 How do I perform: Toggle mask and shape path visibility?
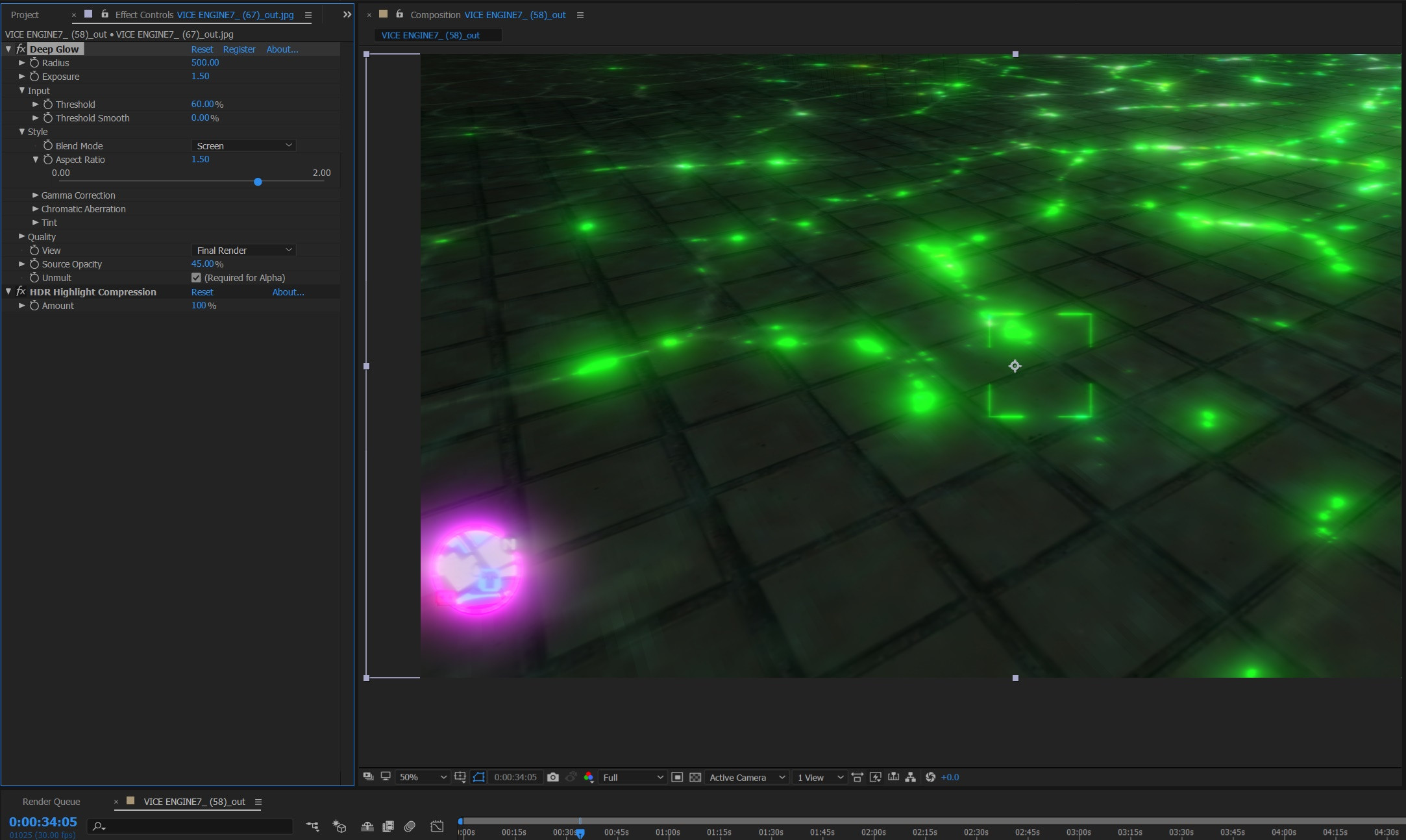(478, 777)
